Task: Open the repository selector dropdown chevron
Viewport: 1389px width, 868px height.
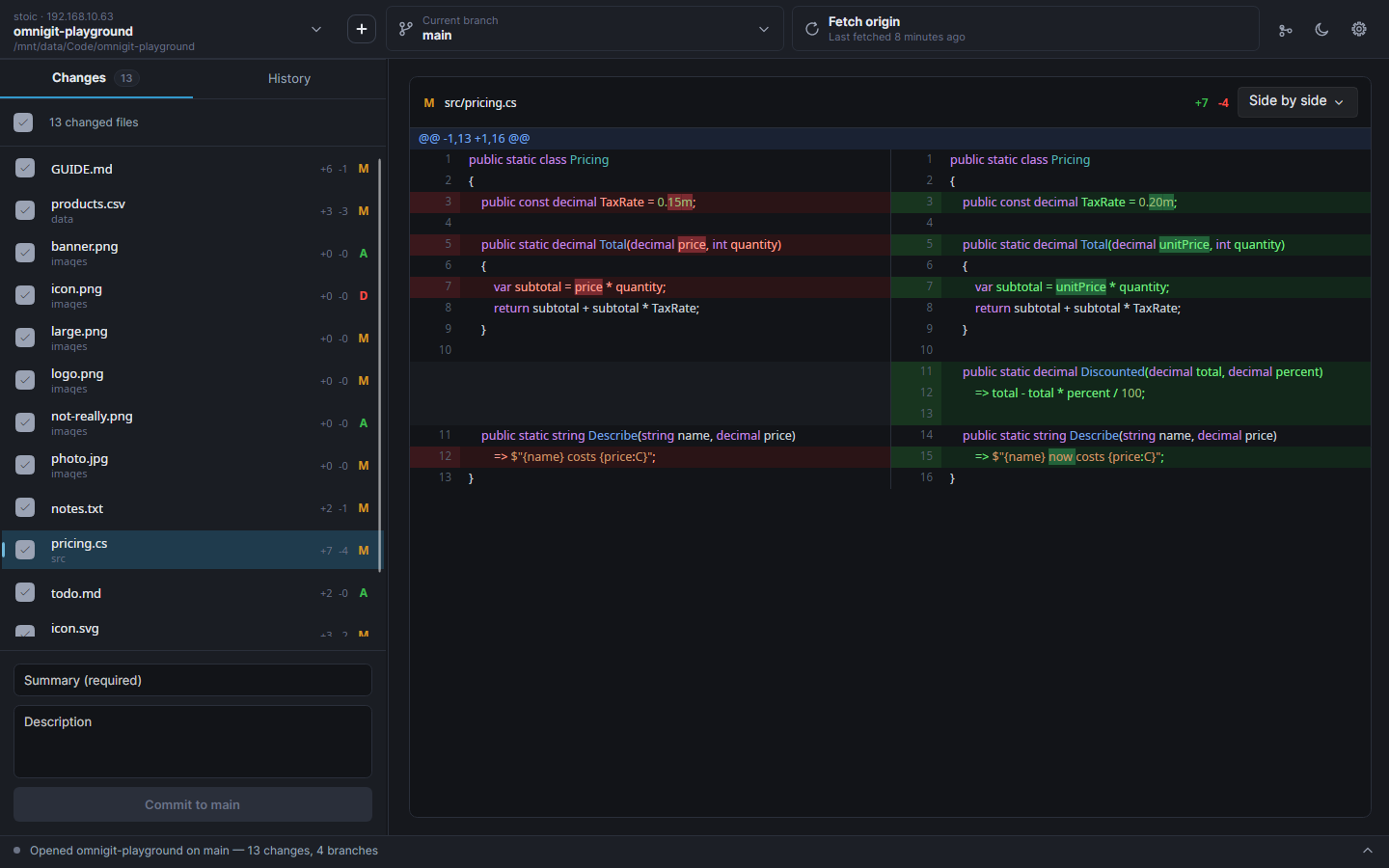Action: (315, 29)
